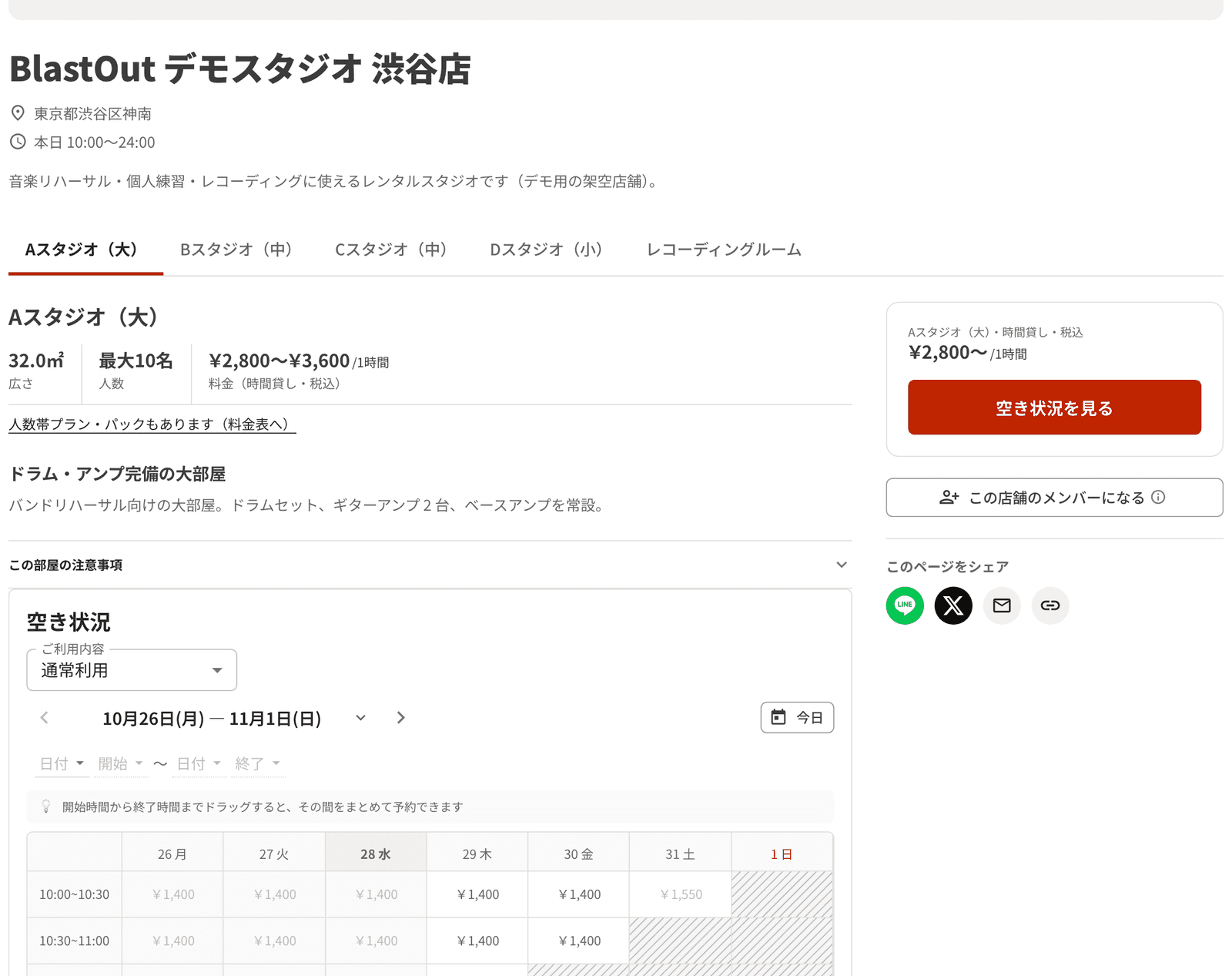This screenshot has width=1232, height=976.
Task: Click the clock icon beside opening hours
Action: (18, 142)
